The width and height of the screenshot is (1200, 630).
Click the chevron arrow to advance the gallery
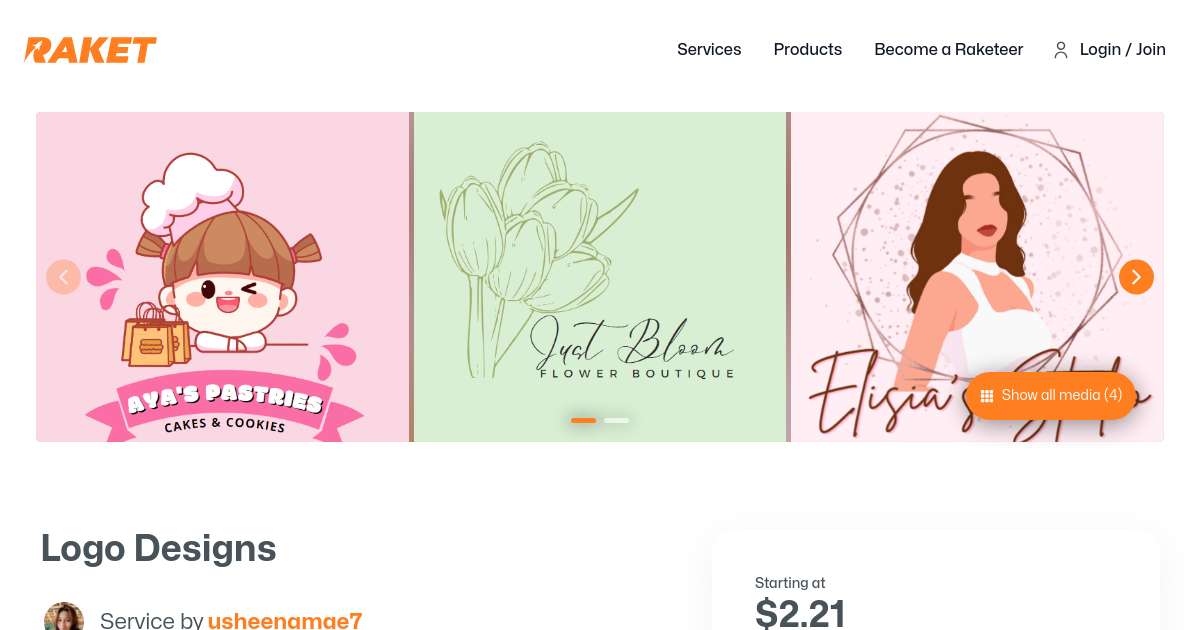[x=1136, y=277]
